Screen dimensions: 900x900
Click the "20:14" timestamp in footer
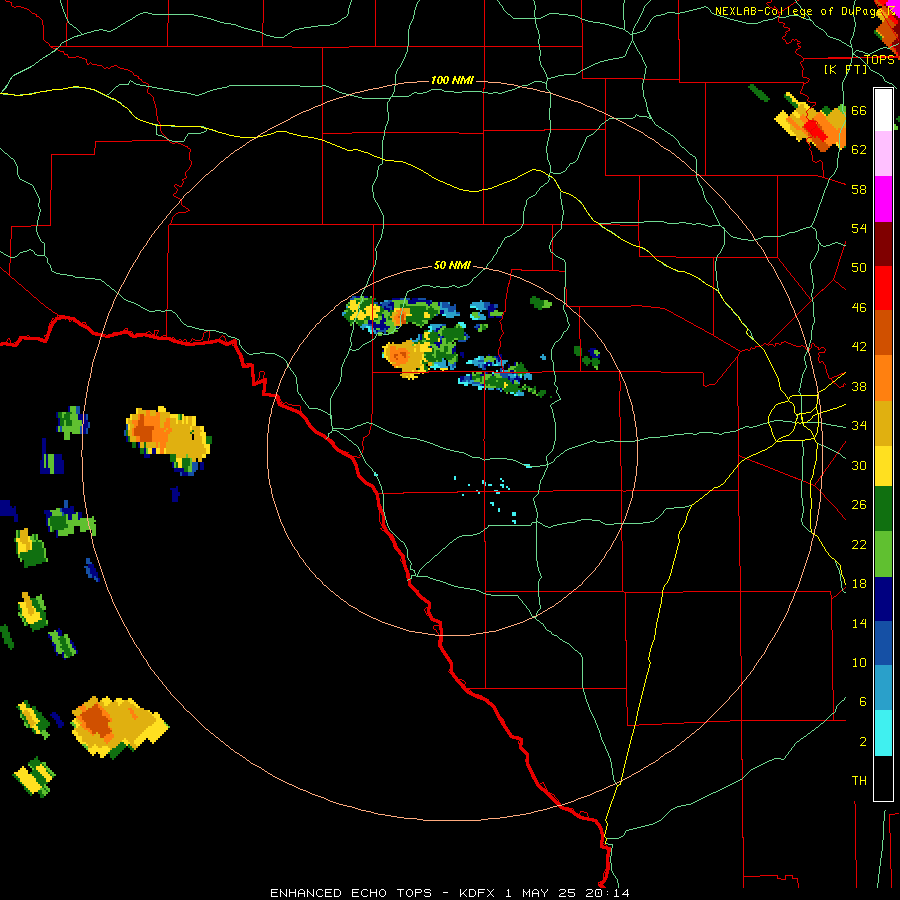pyautogui.click(x=608, y=893)
